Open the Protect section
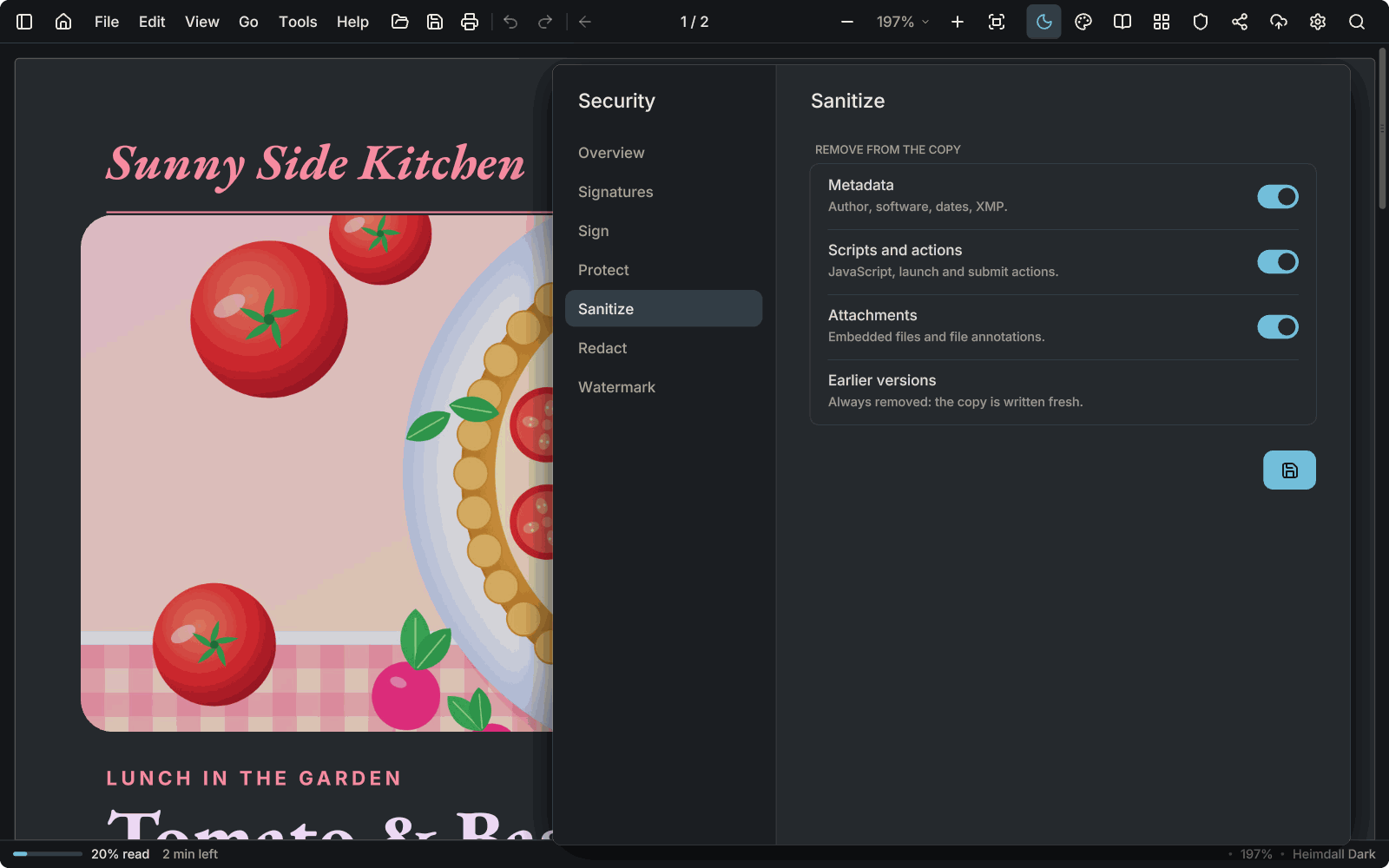Screen dimensions: 1389x868 coord(663,270)
